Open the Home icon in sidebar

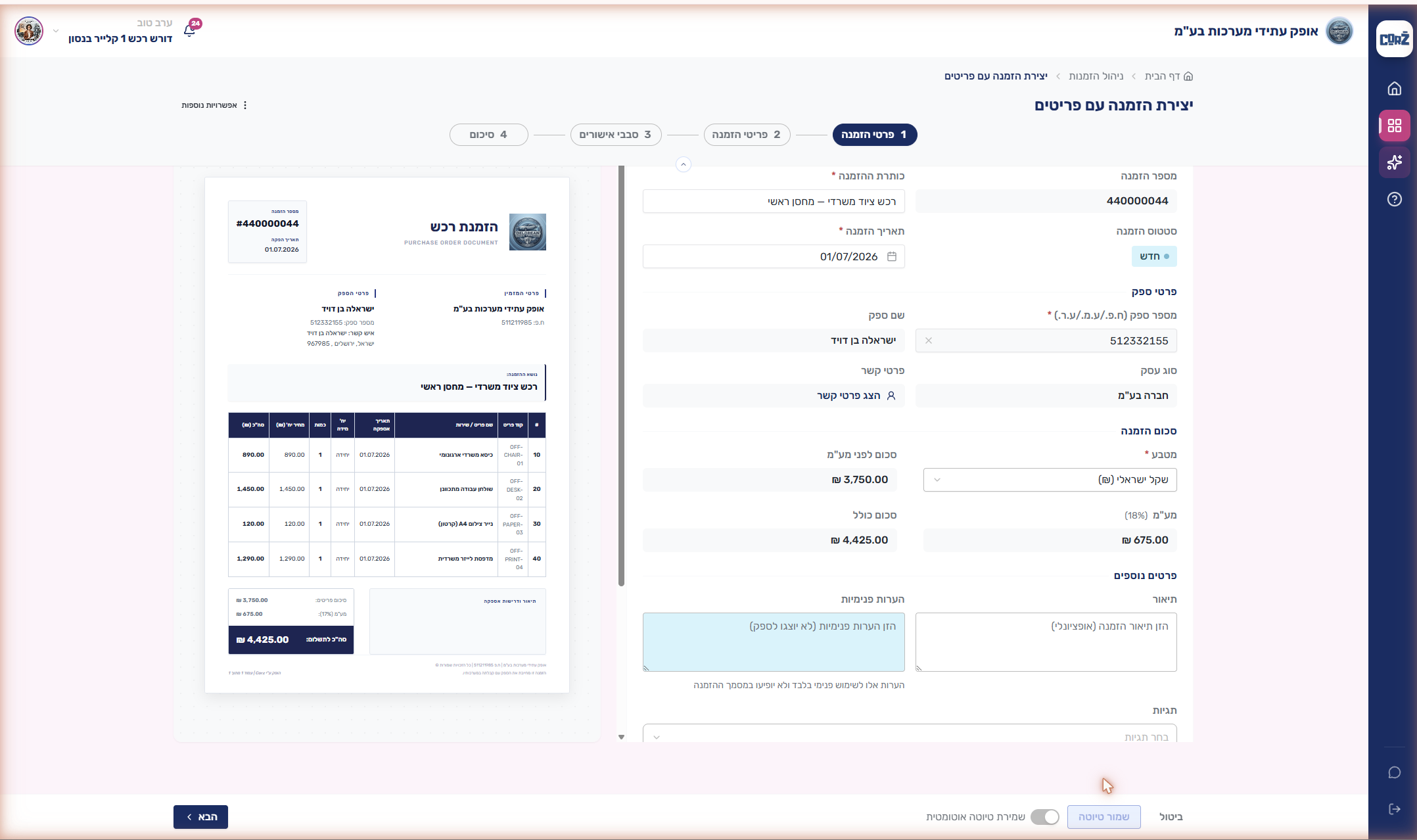click(x=1394, y=89)
